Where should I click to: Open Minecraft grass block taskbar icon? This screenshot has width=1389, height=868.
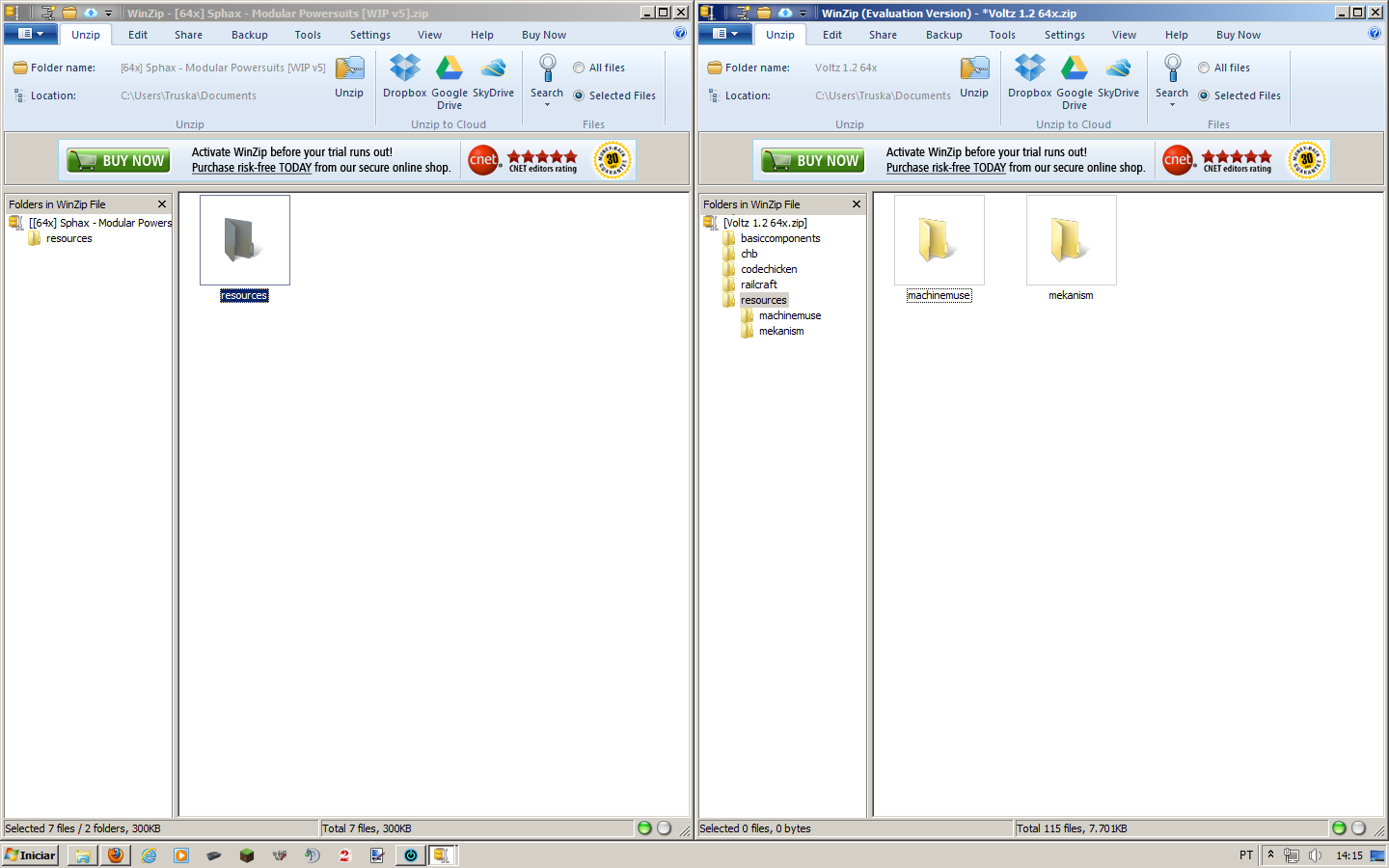point(247,854)
